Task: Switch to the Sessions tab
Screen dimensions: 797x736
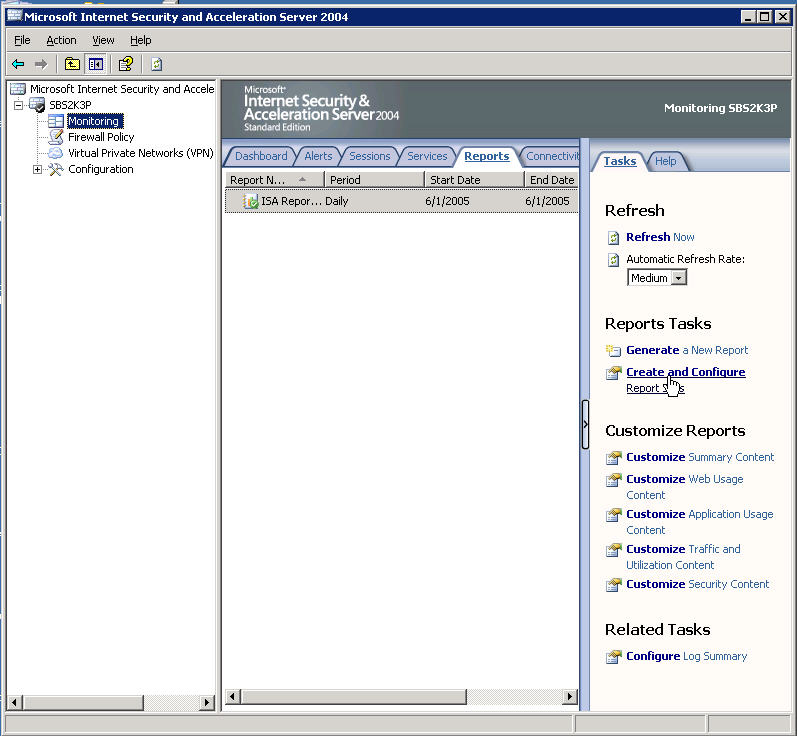Action: click(370, 156)
